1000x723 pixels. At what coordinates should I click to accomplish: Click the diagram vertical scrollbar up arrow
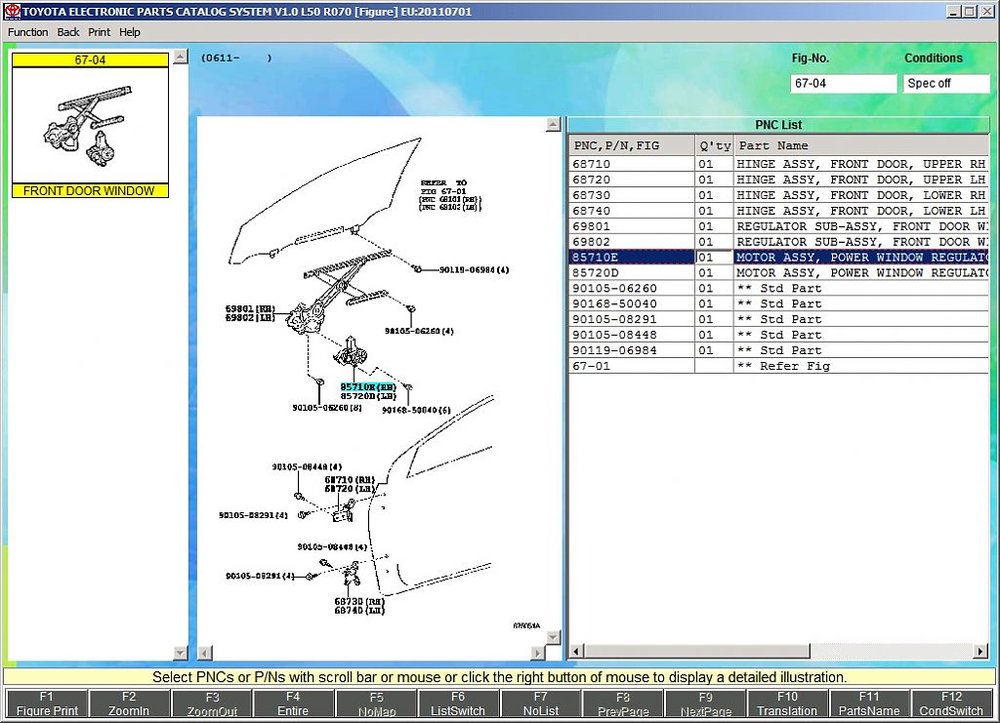(x=553, y=124)
